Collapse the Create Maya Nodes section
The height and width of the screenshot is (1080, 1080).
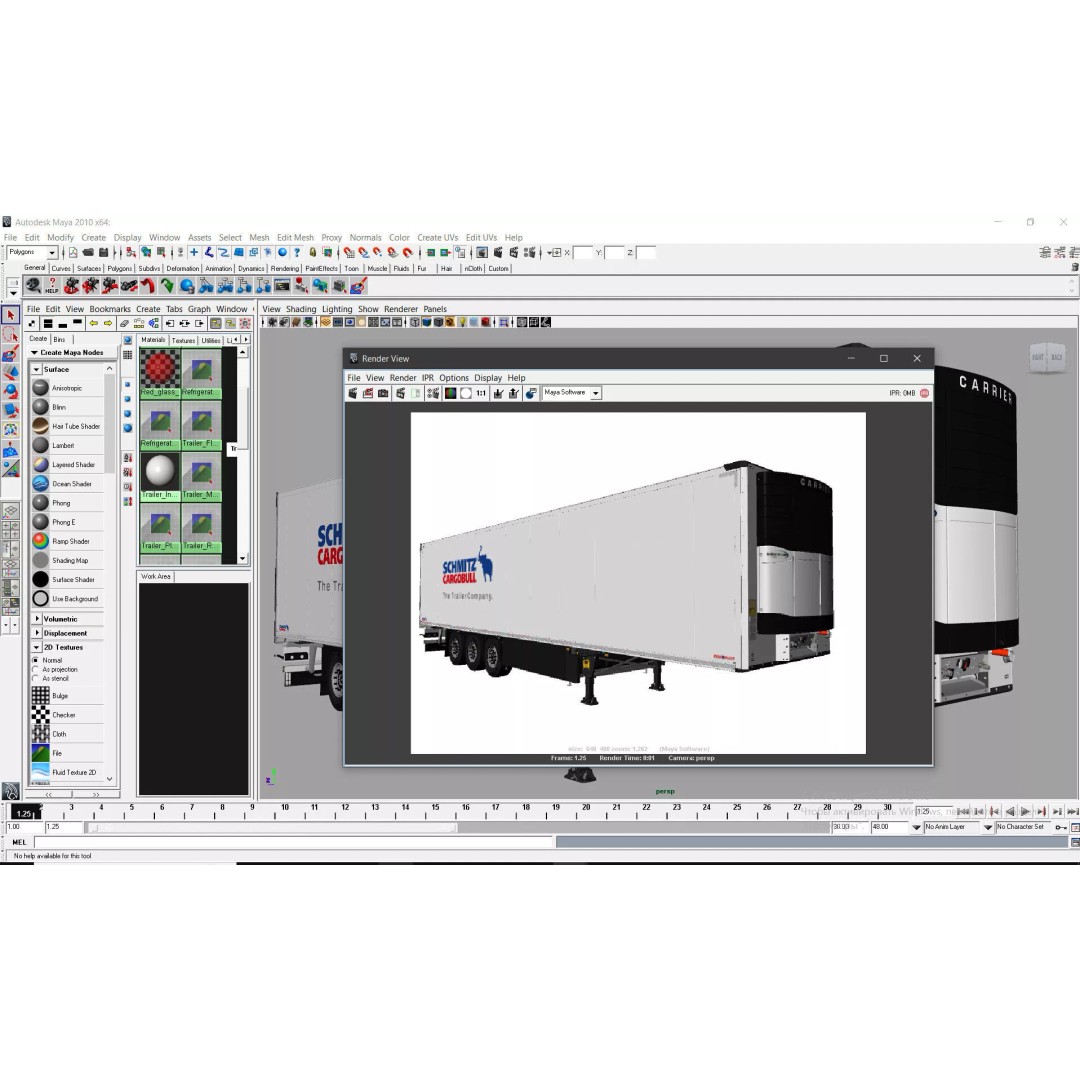[x=34, y=352]
